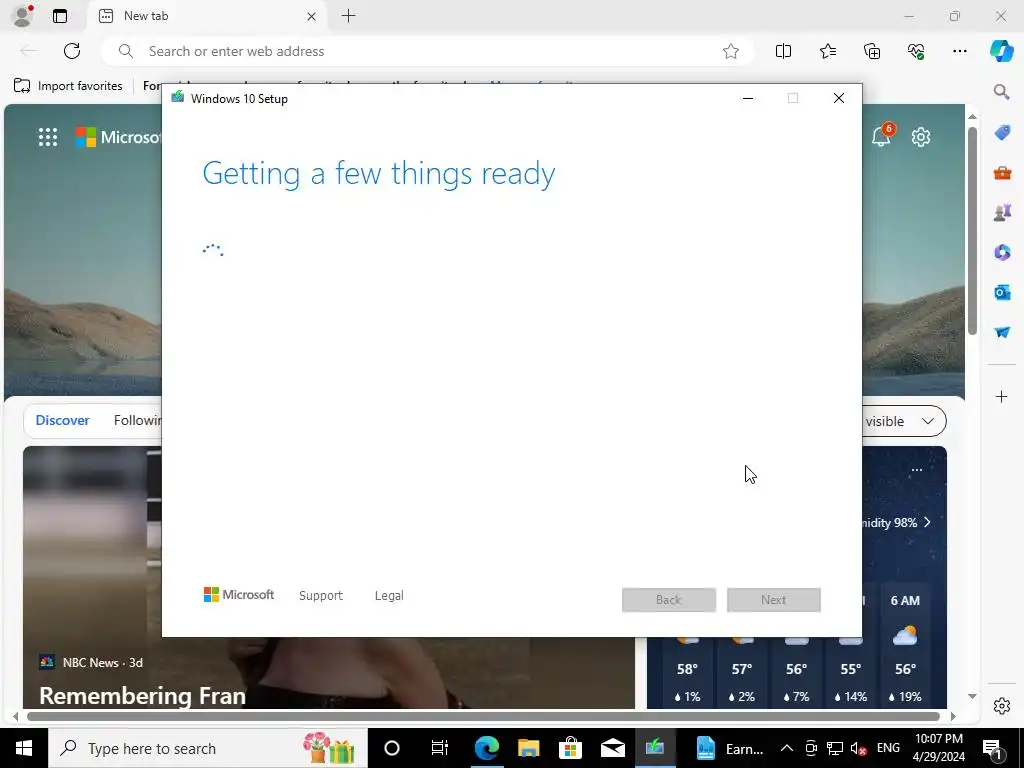
Task: Open the Edge profile avatar icon
Action: point(23,16)
